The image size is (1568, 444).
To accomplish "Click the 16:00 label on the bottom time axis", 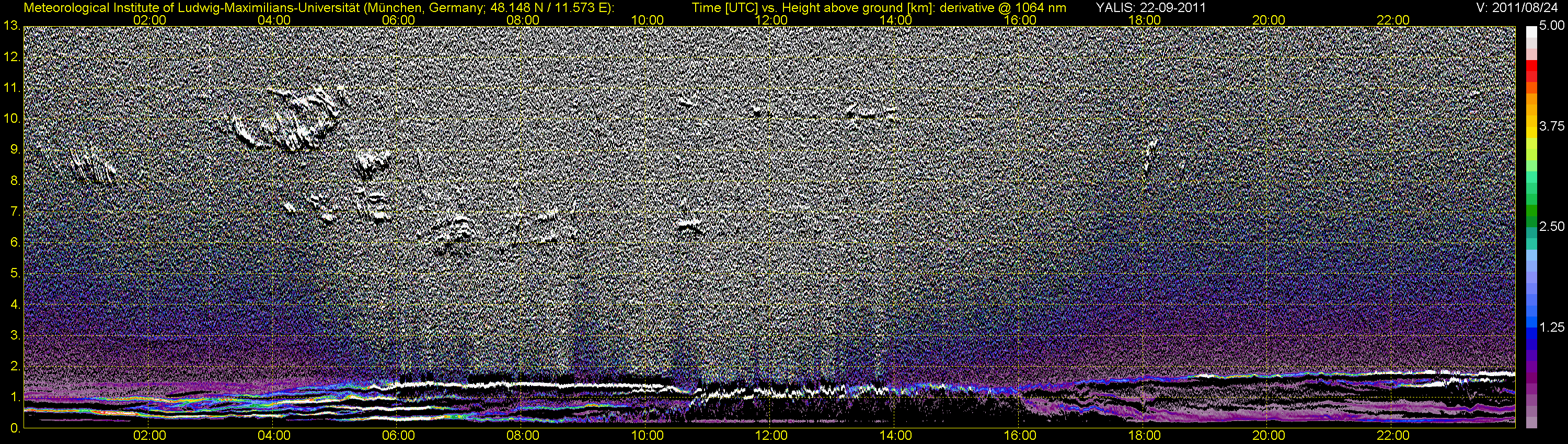I will pos(1020,436).
